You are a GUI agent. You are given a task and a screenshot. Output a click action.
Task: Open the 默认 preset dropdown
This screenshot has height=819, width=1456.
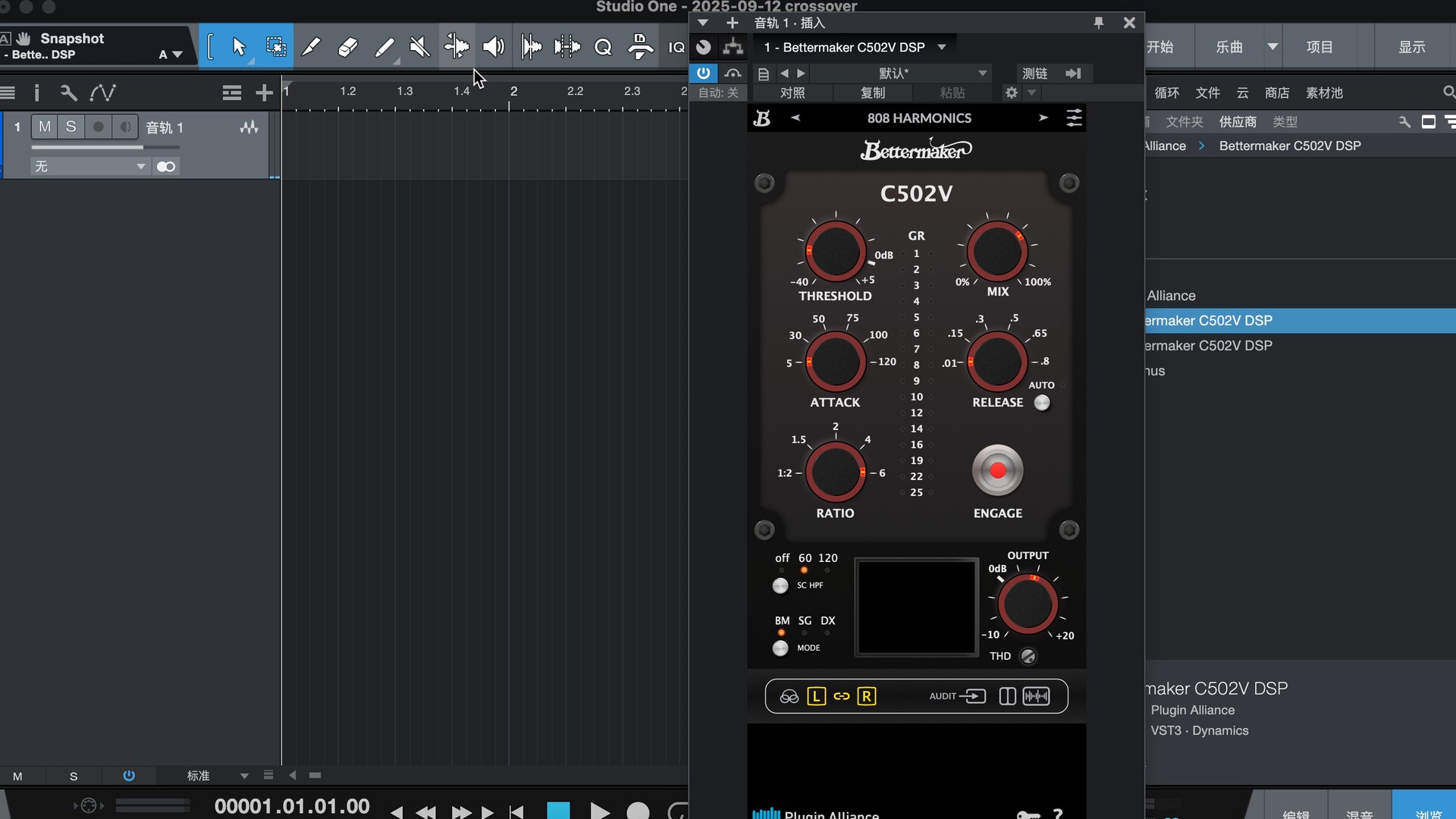(x=899, y=74)
